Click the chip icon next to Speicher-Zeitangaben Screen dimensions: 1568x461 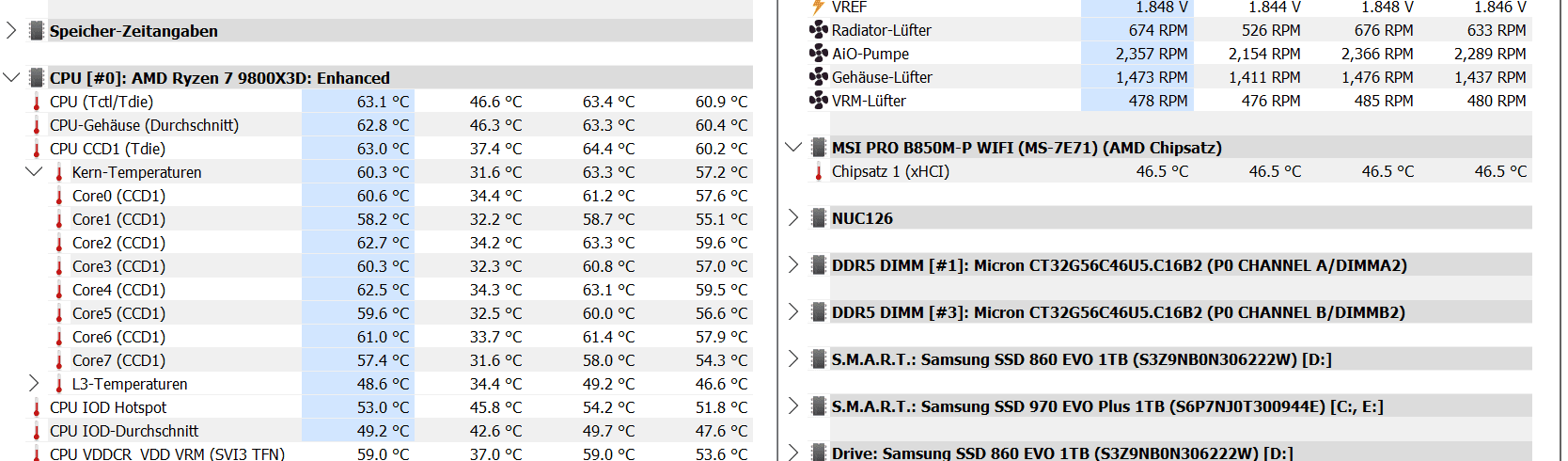click(x=37, y=31)
